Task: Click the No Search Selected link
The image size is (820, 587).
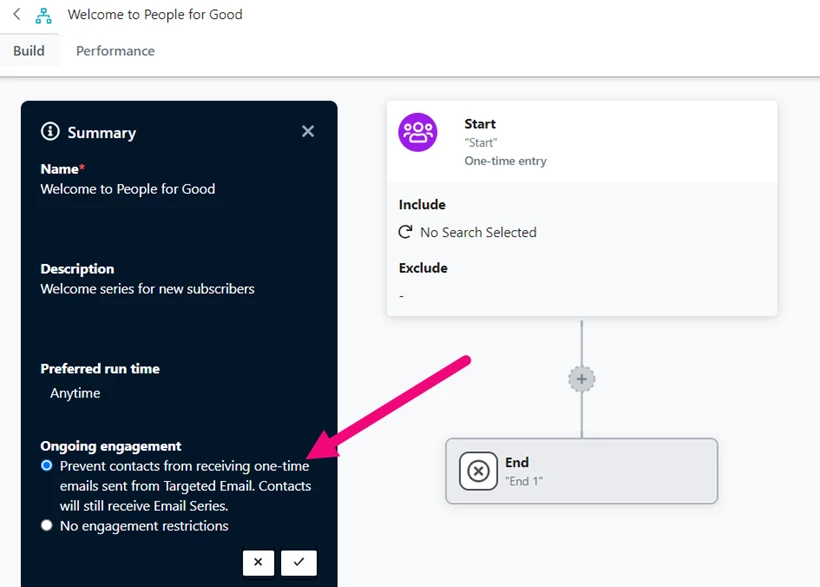Action: (x=480, y=232)
